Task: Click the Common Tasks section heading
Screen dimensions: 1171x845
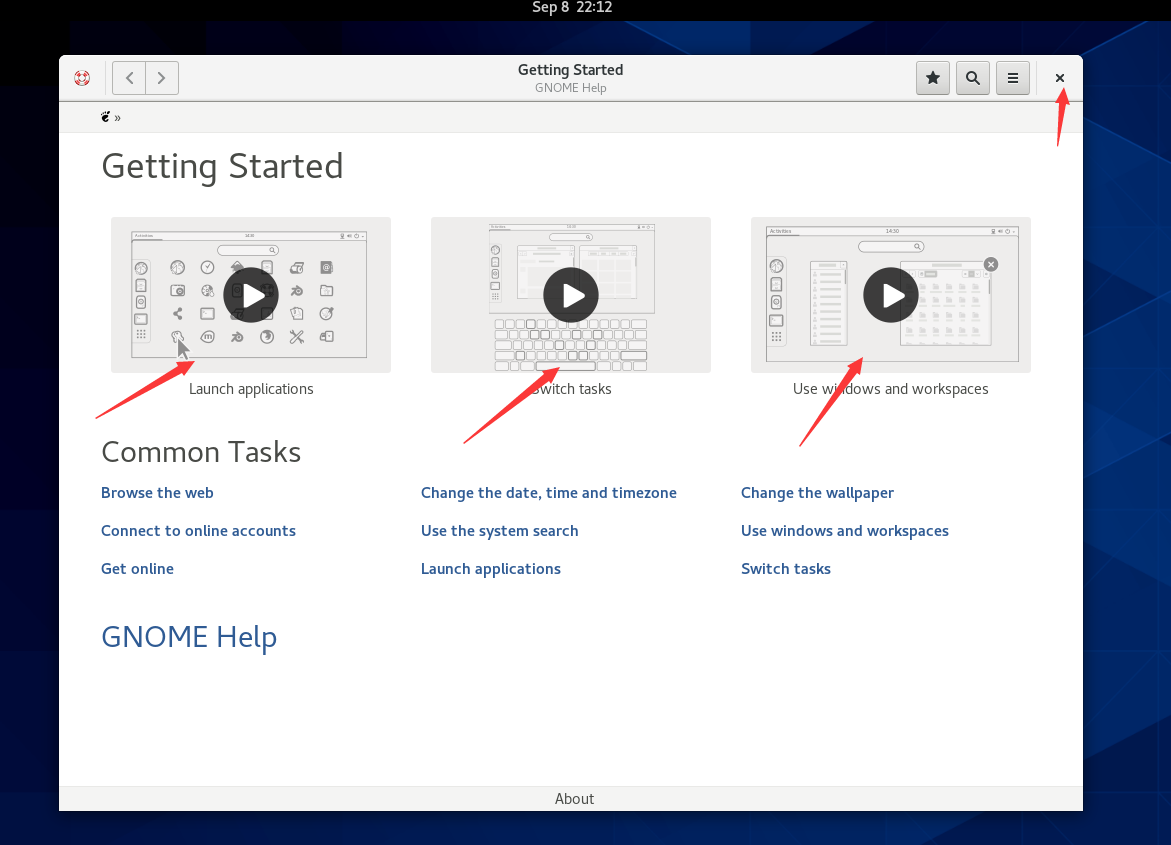Action: point(201,452)
